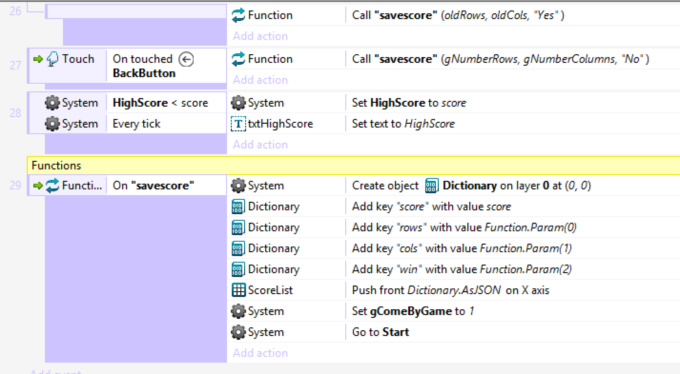This screenshot has height=374, width=680.
Task: Select gear icon next to Go to Start
Action: 238,332
